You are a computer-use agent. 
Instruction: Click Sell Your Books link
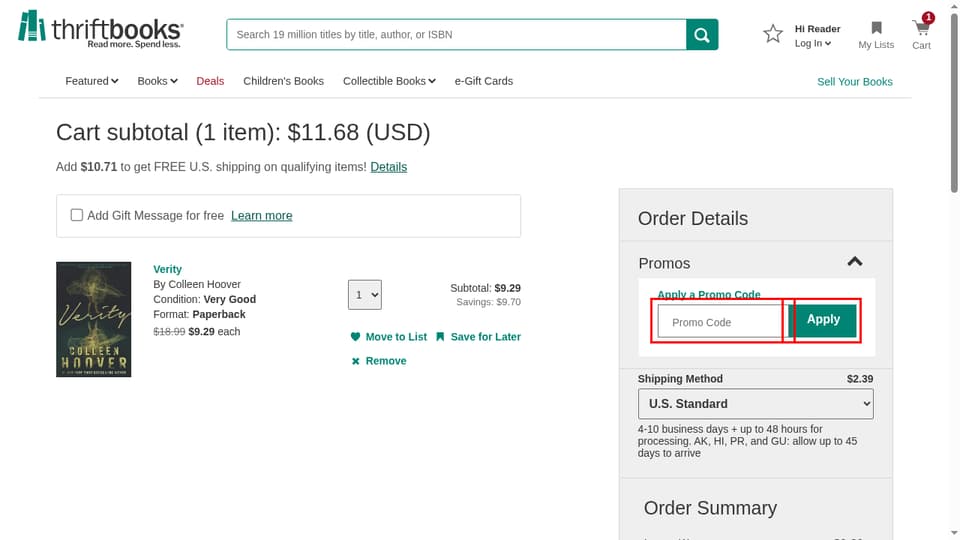coord(855,81)
